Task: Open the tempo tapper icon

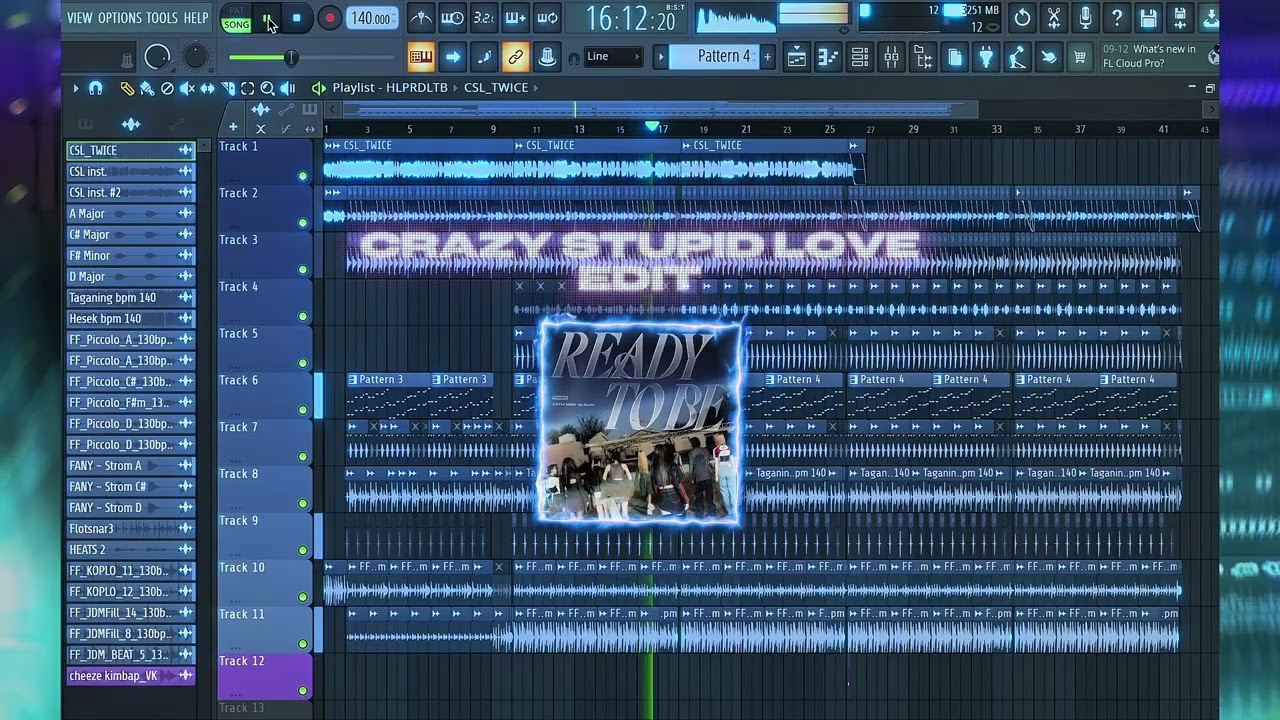Action: point(1017,57)
